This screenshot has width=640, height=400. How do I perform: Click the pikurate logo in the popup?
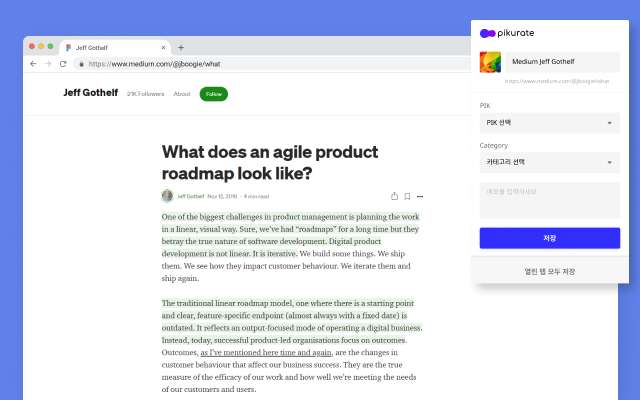click(x=507, y=33)
